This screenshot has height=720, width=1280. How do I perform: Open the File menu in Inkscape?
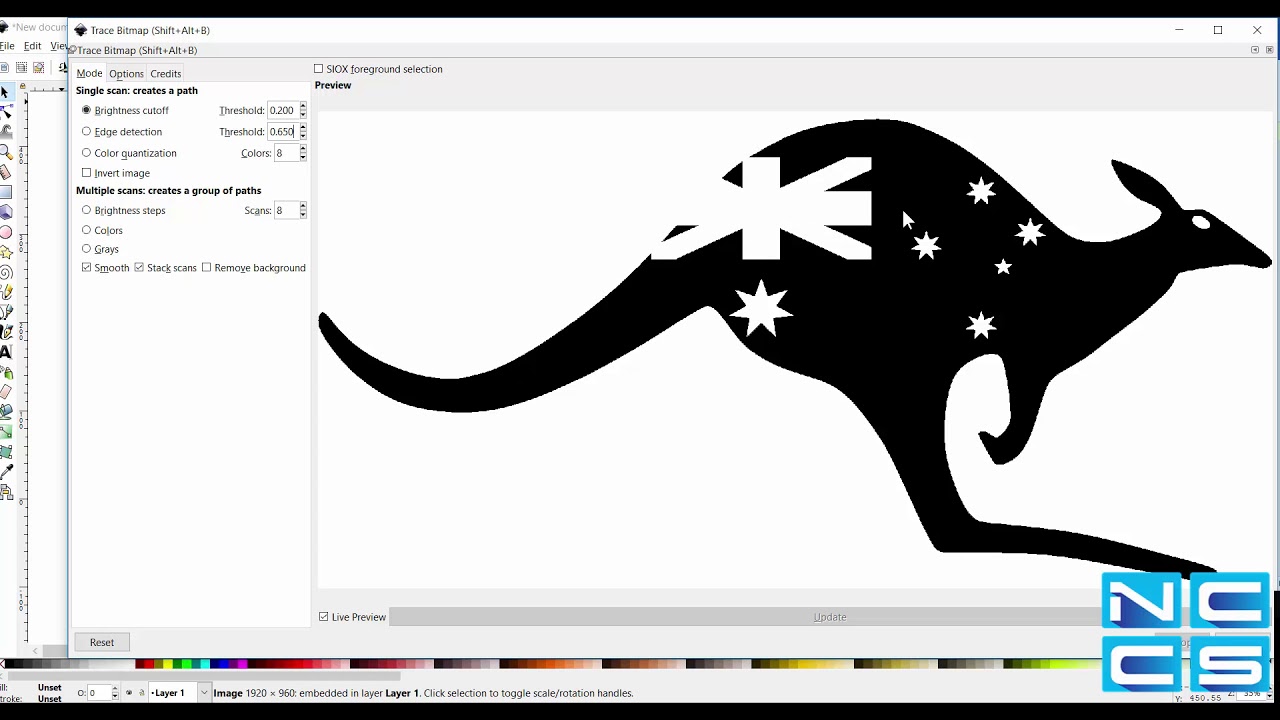click(x=6, y=46)
